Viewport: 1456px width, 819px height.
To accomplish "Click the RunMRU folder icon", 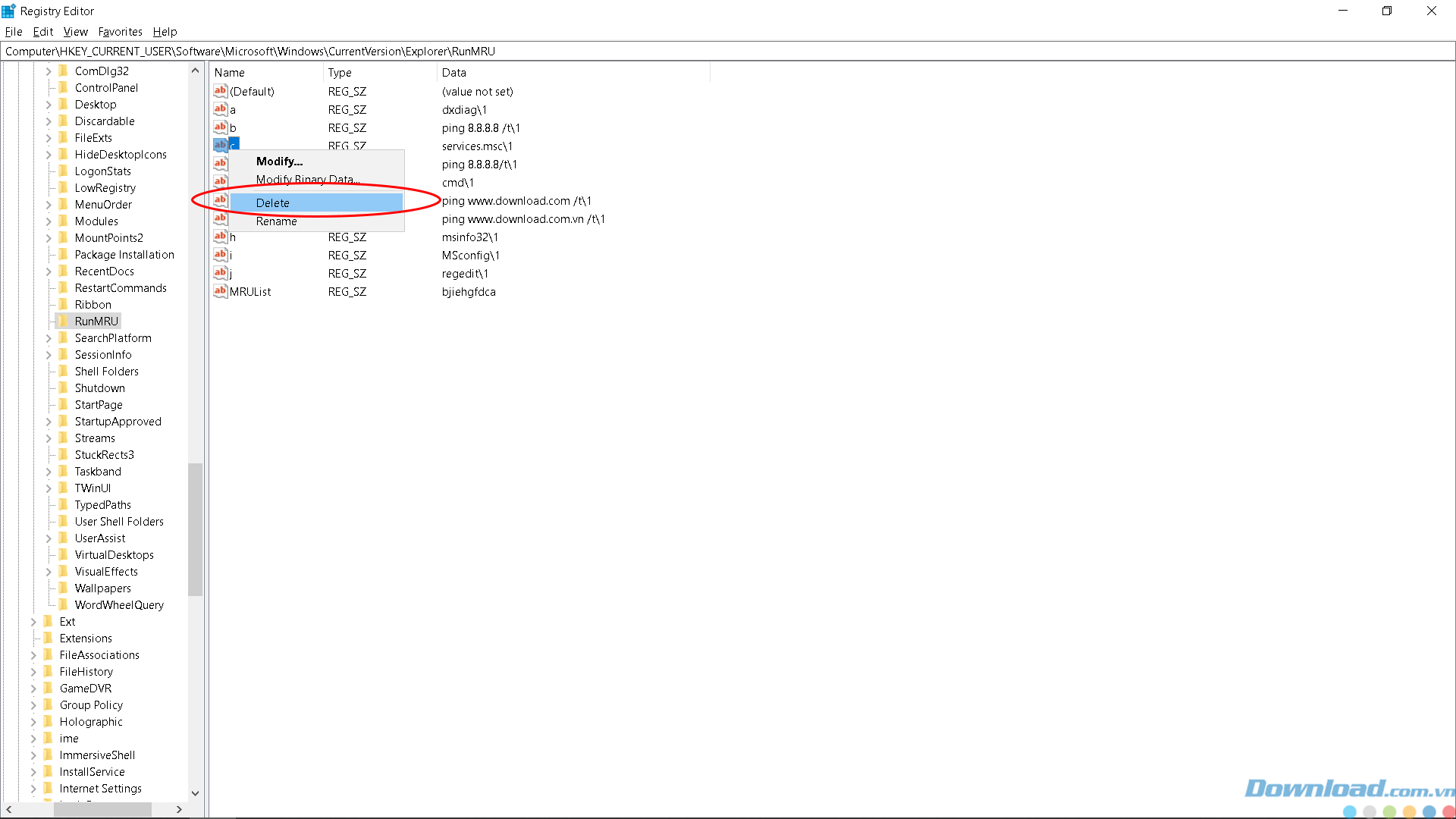I will pos(64,321).
